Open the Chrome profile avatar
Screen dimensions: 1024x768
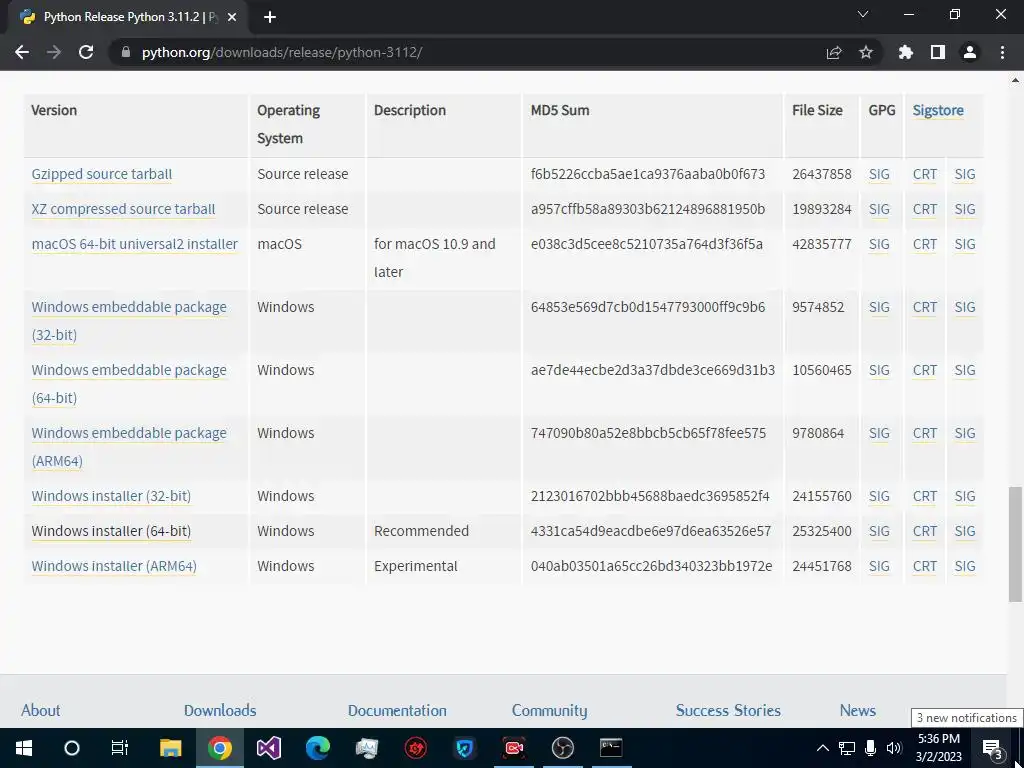pos(970,52)
